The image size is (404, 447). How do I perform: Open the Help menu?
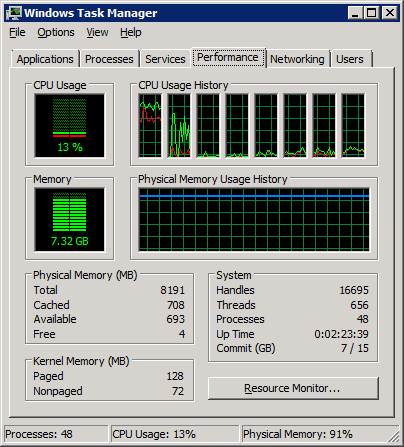pos(131,32)
